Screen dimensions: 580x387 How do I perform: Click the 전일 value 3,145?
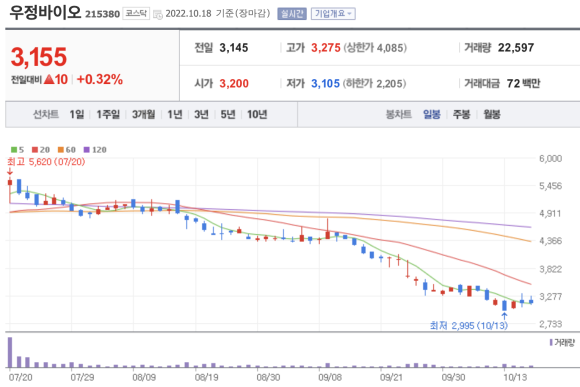(234, 48)
